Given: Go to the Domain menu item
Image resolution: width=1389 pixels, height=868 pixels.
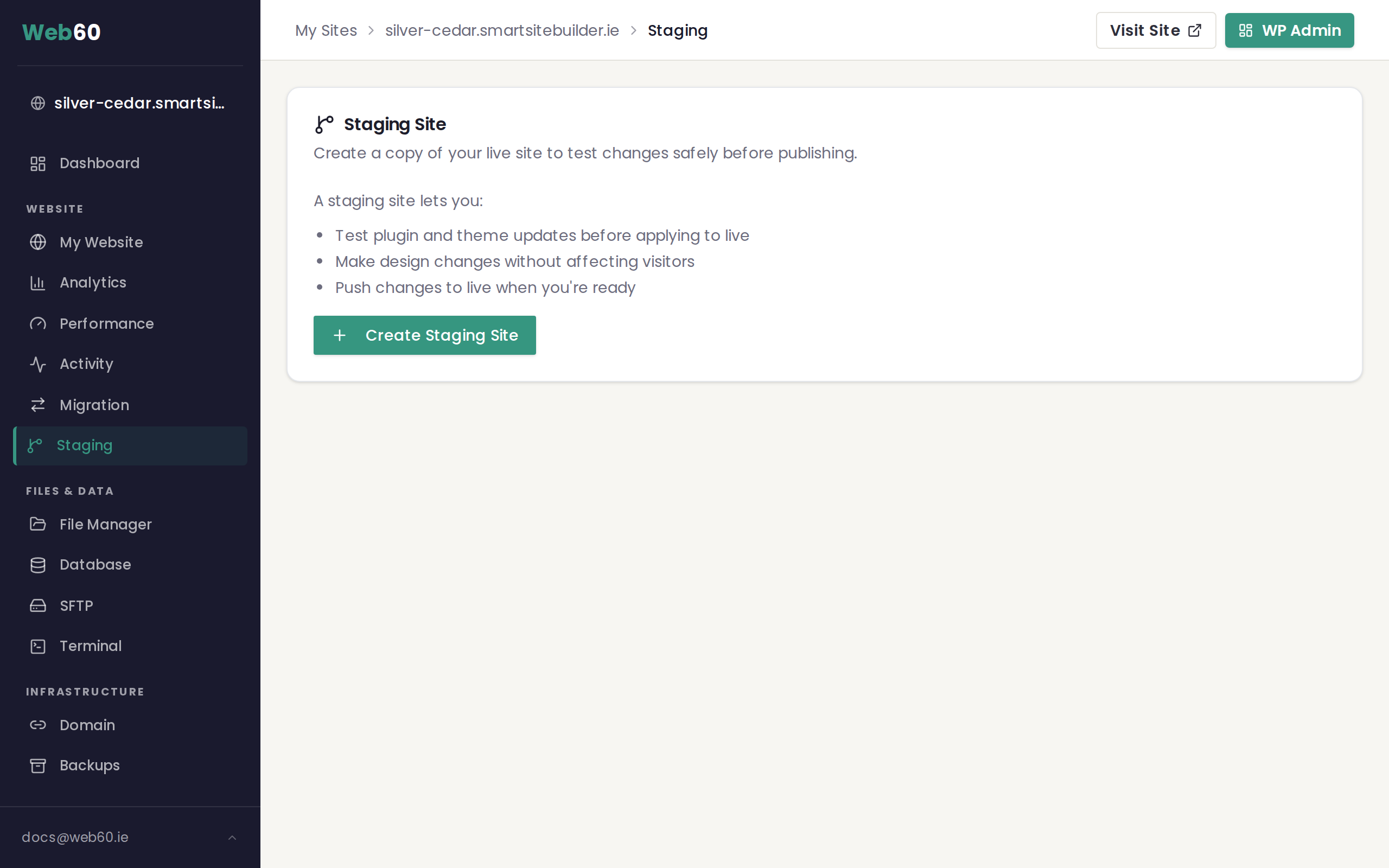Looking at the screenshot, I should 87,725.
